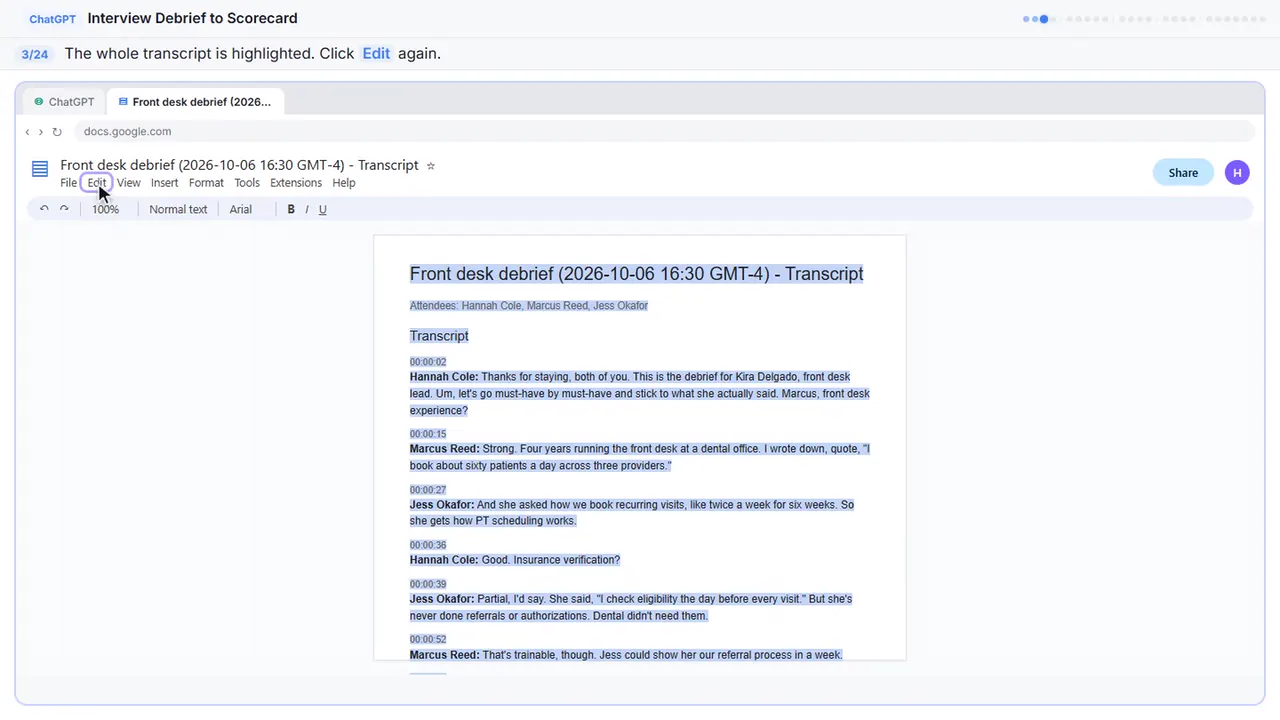1280x720 pixels.
Task: Select the Front desk debrief browser tab
Action: [x=195, y=102]
